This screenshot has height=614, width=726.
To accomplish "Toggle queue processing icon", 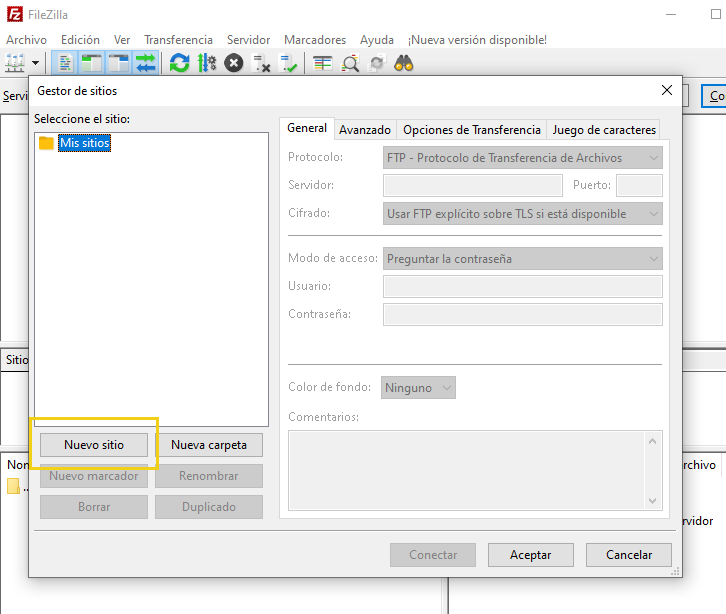I will tap(207, 63).
